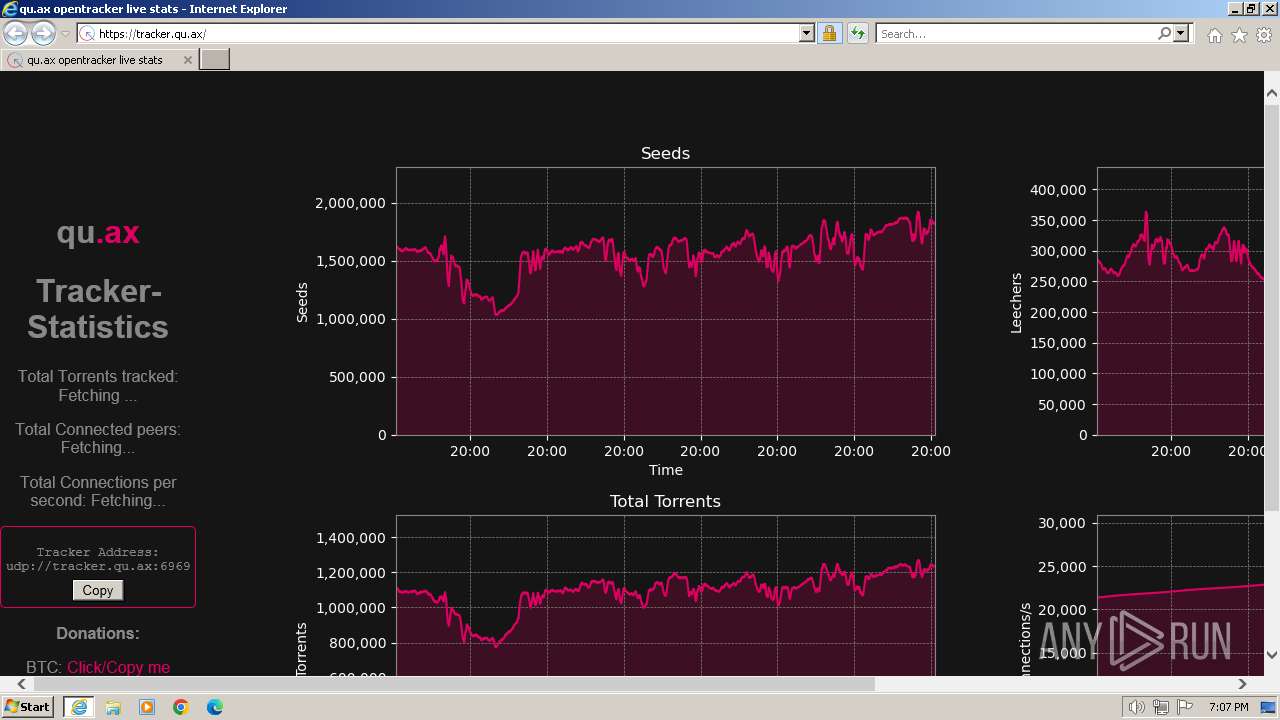Open the search provider dropdown arrow
Screen dimensions: 1280x720
pos(1181,34)
